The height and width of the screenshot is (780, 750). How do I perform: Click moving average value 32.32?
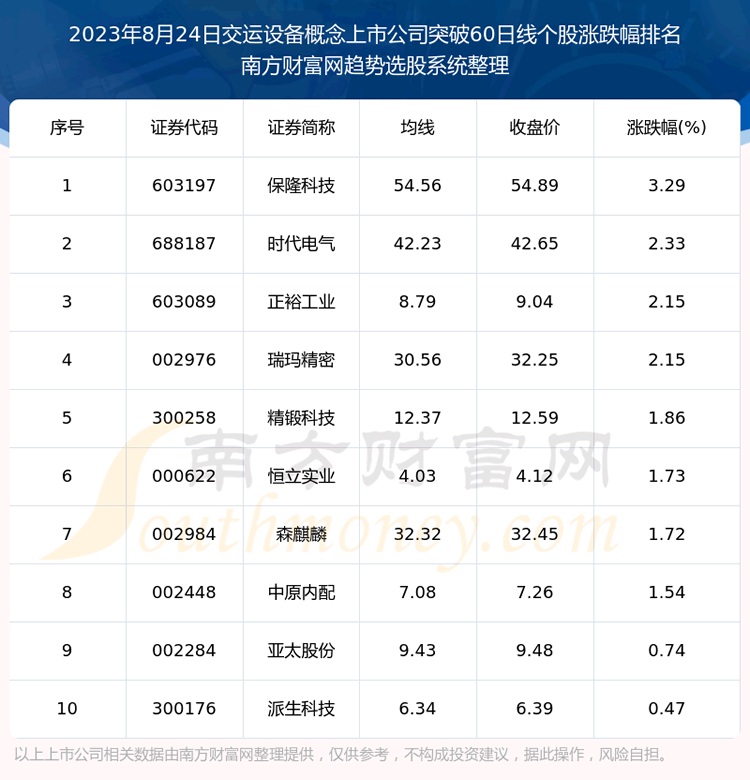pos(417,534)
